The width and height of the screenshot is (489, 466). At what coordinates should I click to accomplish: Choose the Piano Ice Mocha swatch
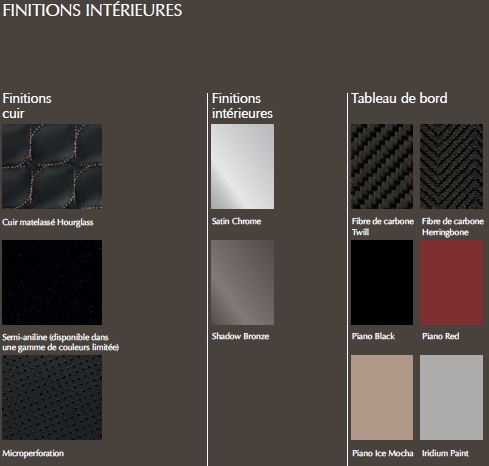pyautogui.click(x=382, y=397)
